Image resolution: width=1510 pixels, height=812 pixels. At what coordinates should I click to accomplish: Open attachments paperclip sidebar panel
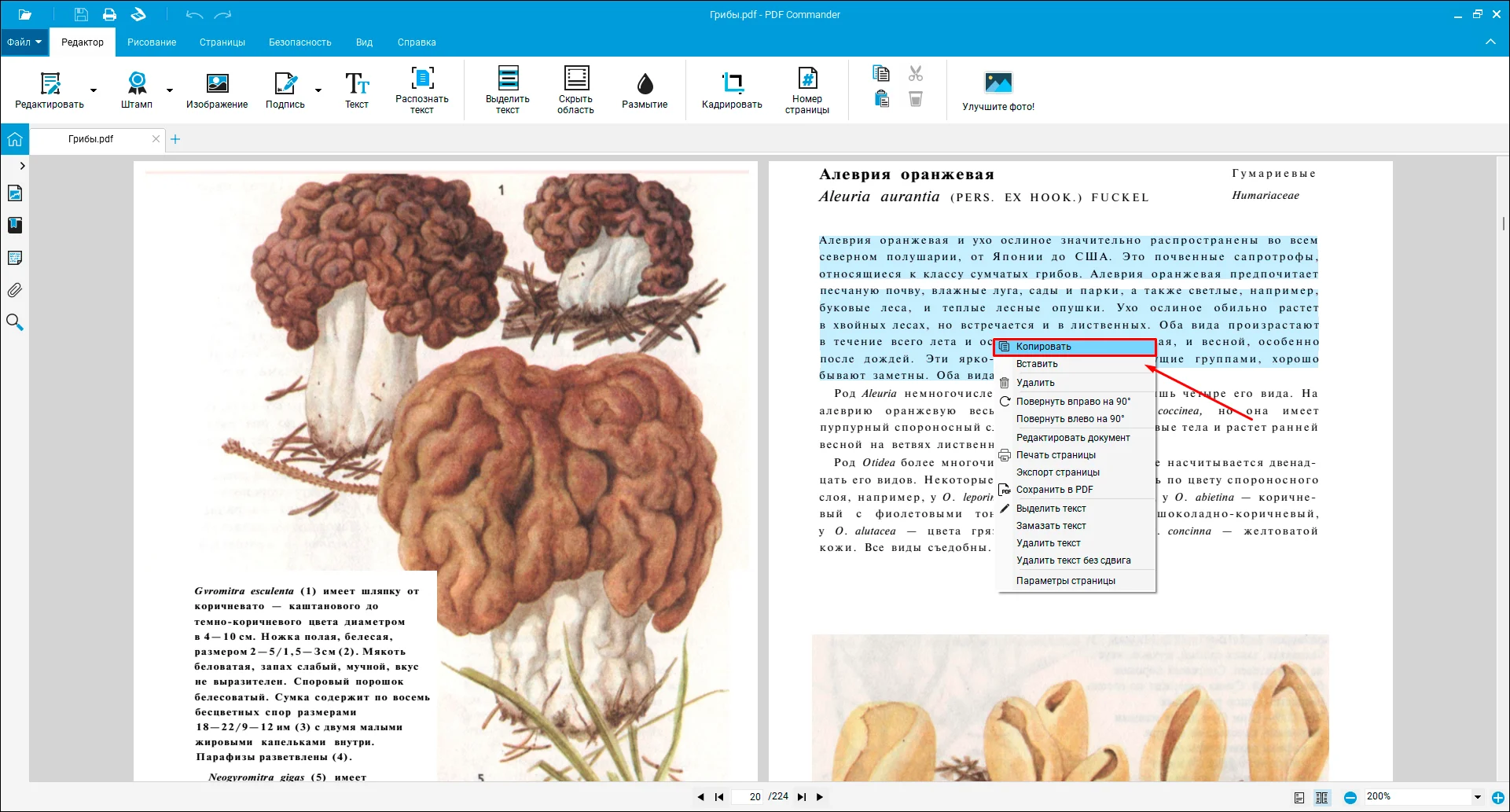(15, 290)
